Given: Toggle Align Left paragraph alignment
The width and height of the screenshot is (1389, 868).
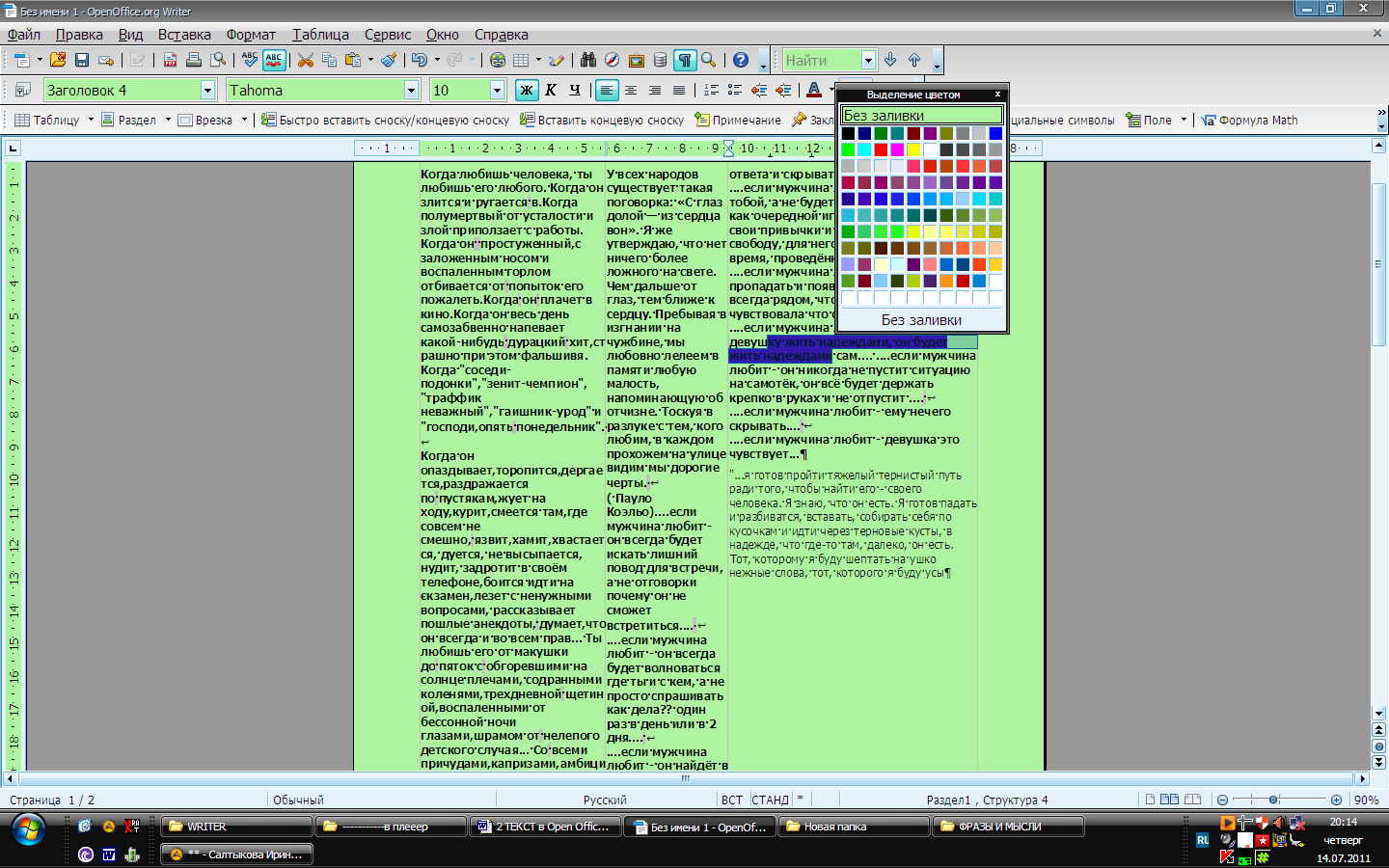Looking at the screenshot, I should pos(607,90).
